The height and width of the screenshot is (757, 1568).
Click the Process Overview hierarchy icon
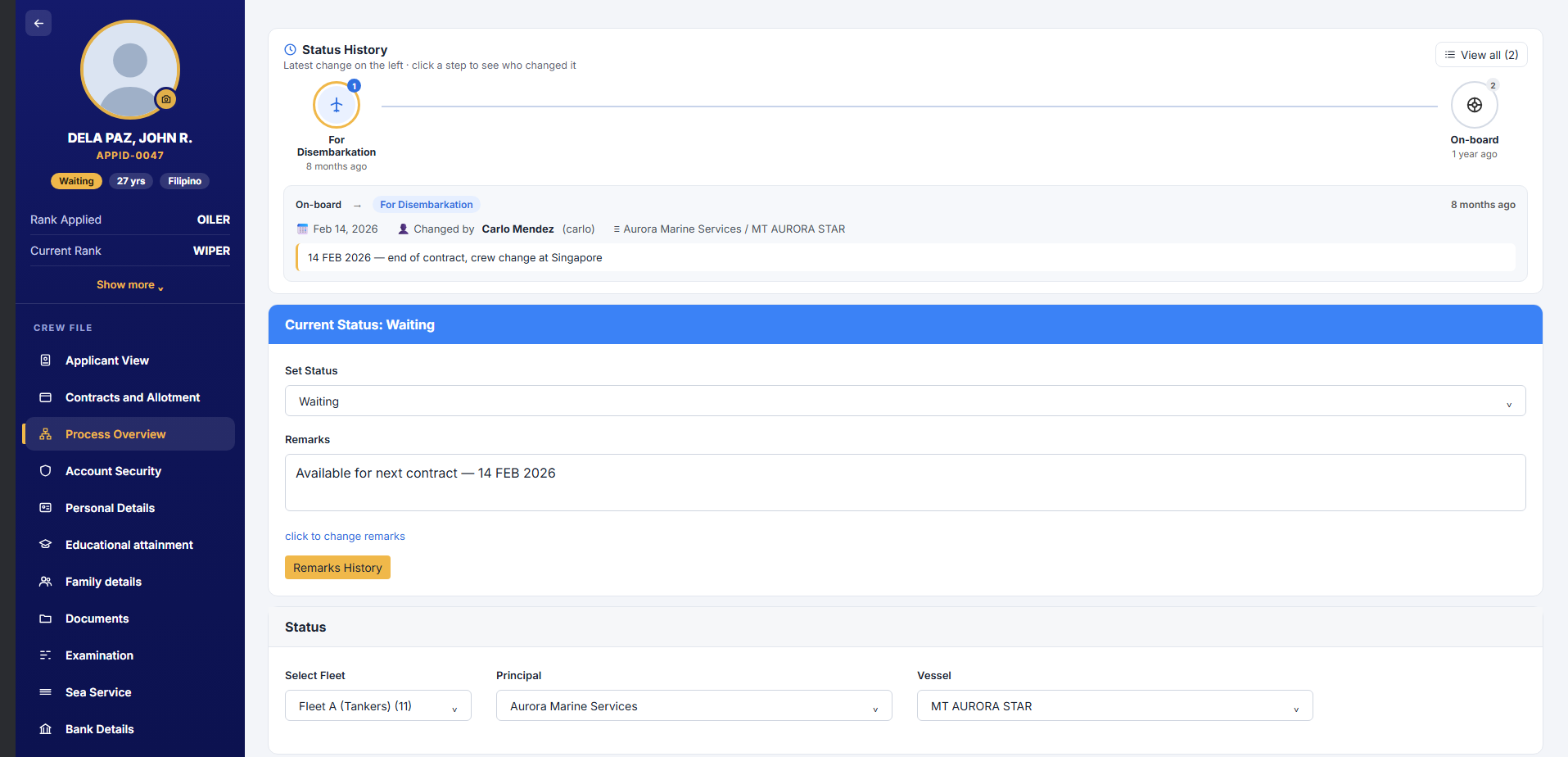point(46,434)
